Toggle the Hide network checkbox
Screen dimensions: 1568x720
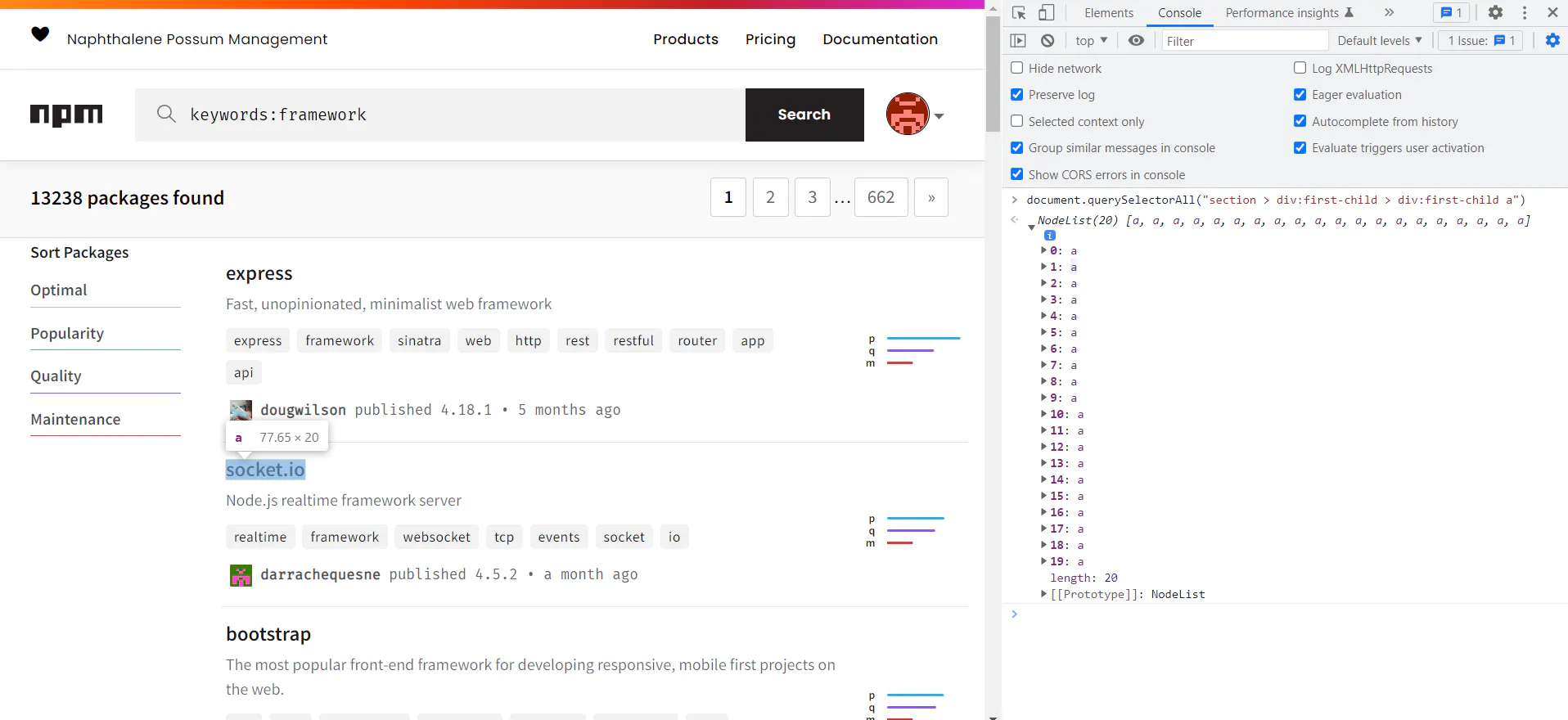(1017, 68)
